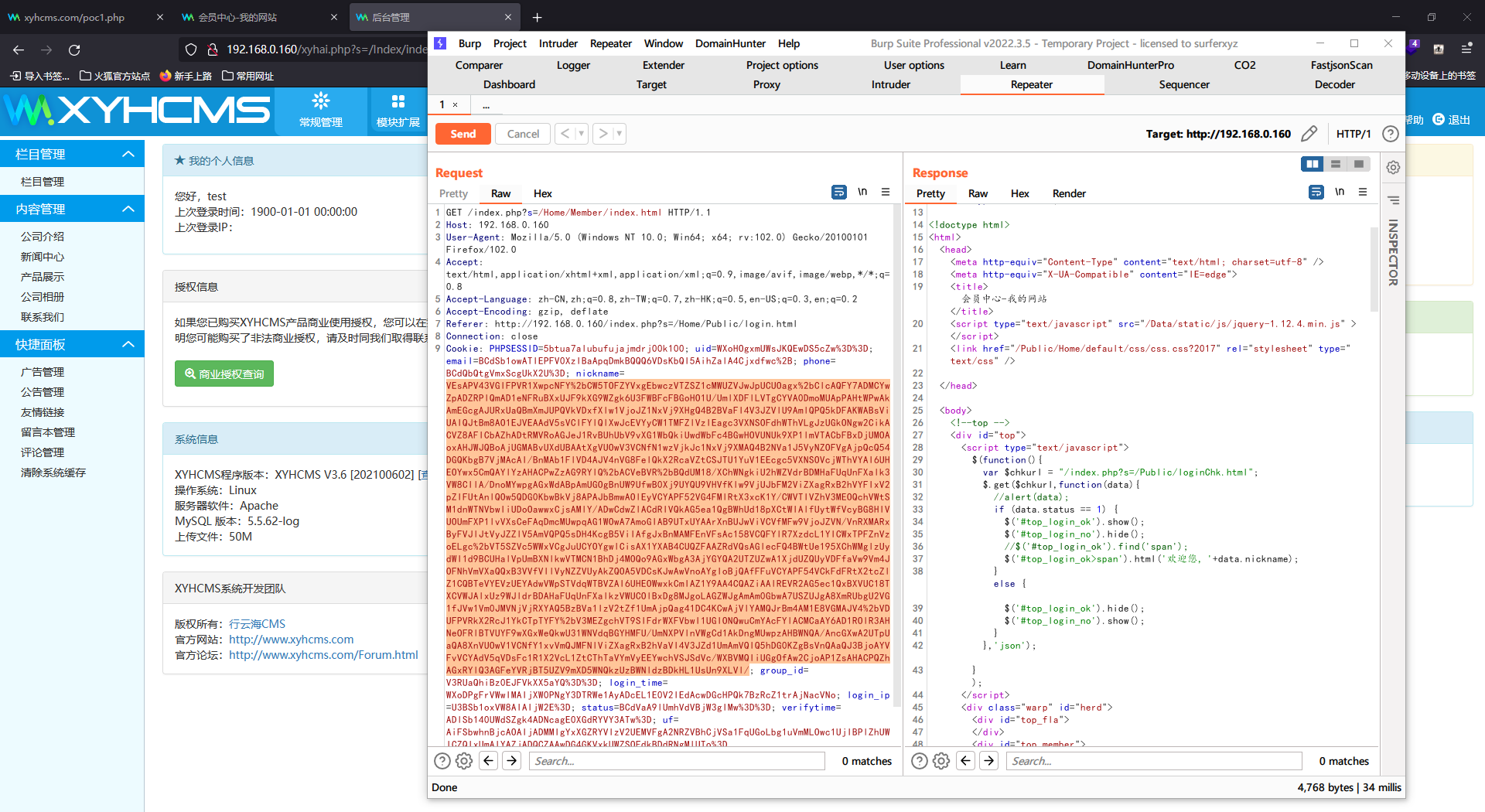1485x812 pixels.
Task: Click the Firefox tracking protection shield
Action: click(x=191, y=49)
